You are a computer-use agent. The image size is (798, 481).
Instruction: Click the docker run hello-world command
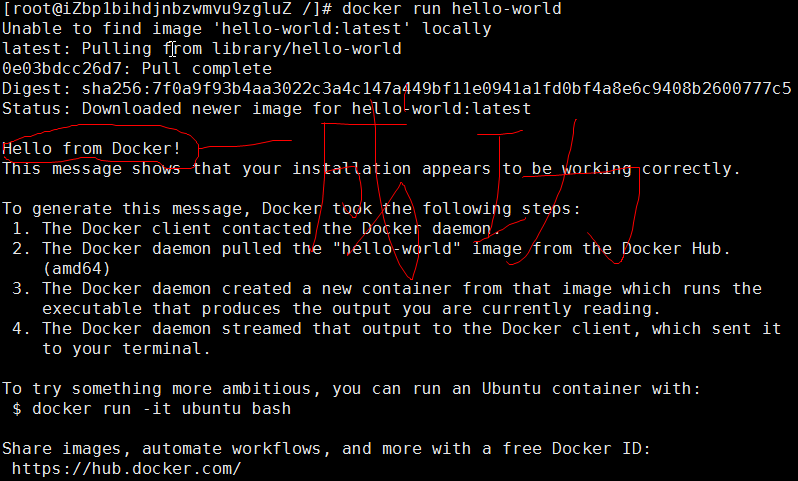[451, 9]
